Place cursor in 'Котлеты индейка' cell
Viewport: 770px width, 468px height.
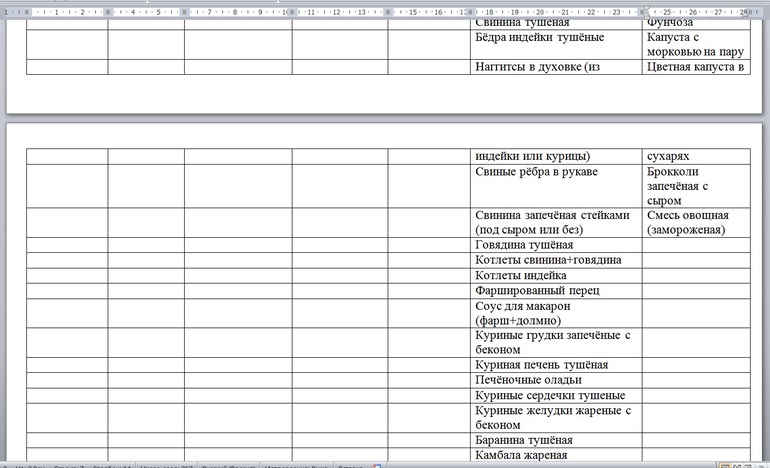coord(521,275)
